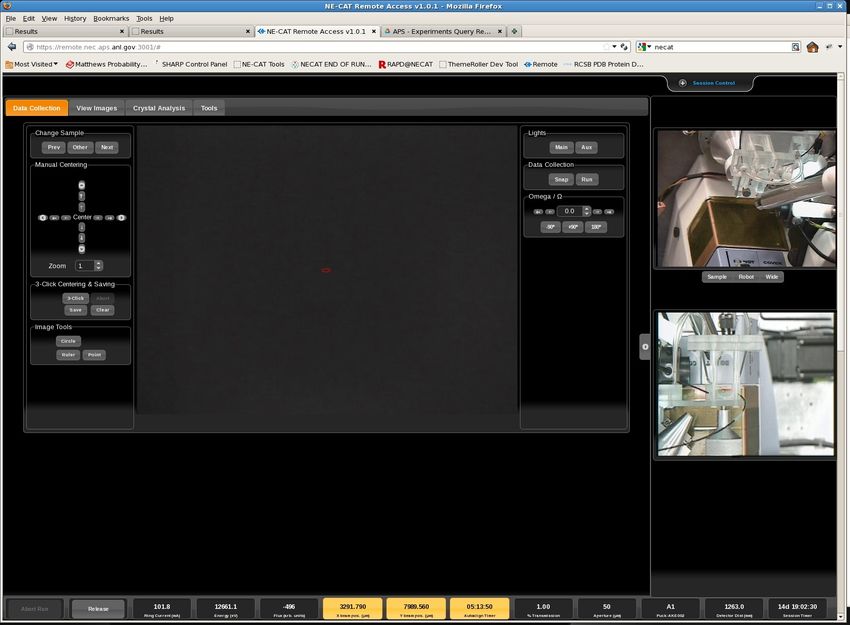Toggle the Aux light

coord(587,147)
